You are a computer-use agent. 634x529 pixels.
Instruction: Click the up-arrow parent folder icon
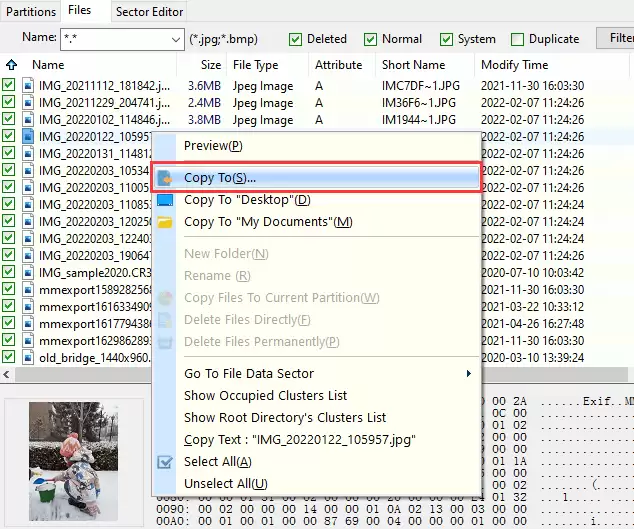point(11,65)
